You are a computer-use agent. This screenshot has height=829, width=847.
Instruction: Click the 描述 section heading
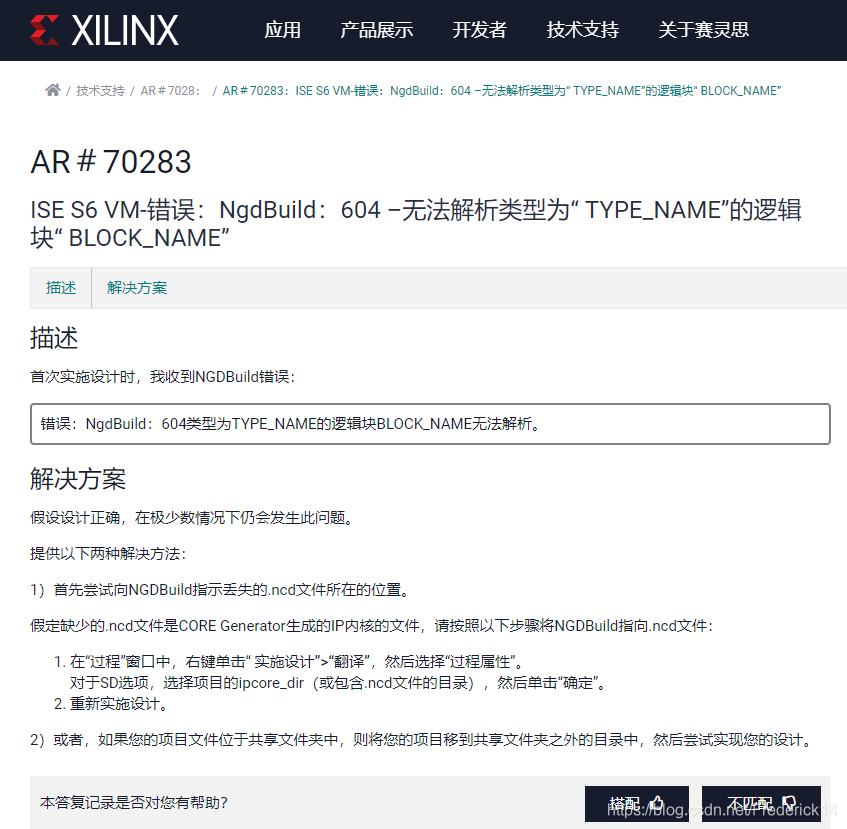pyautogui.click(x=54, y=339)
